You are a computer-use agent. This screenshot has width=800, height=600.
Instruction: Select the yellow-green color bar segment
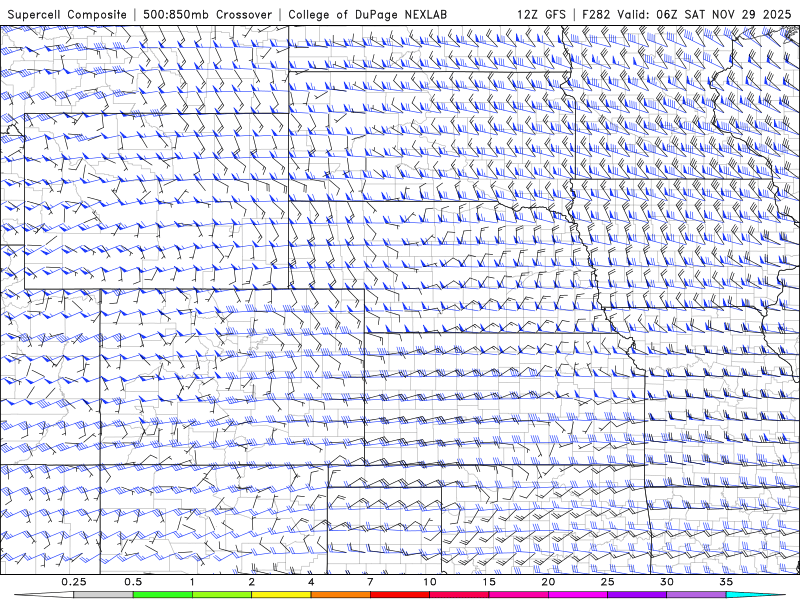(x=222, y=595)
